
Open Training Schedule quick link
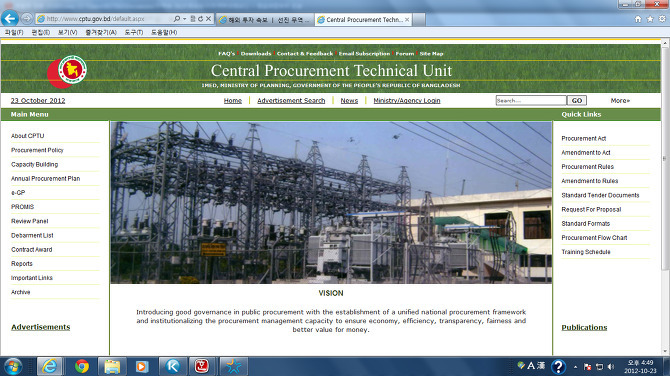(586, 252)
